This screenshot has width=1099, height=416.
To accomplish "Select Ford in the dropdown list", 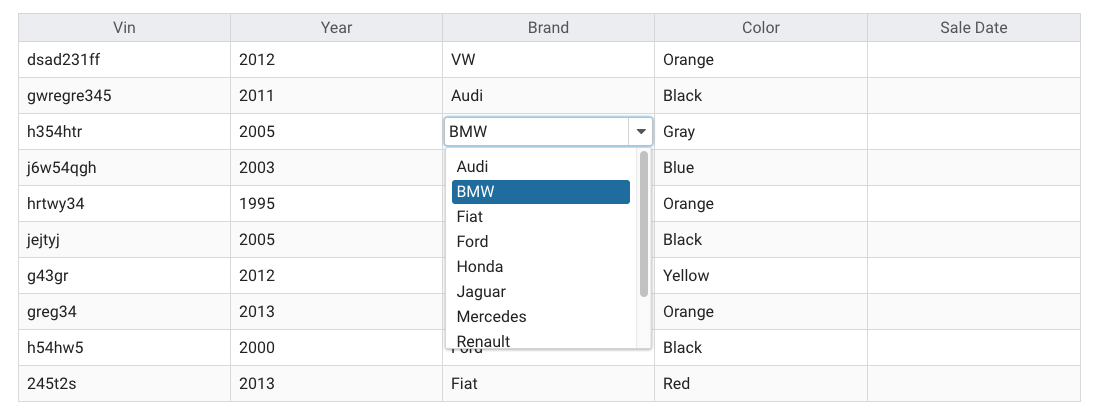I will click(x=540, y=242).
